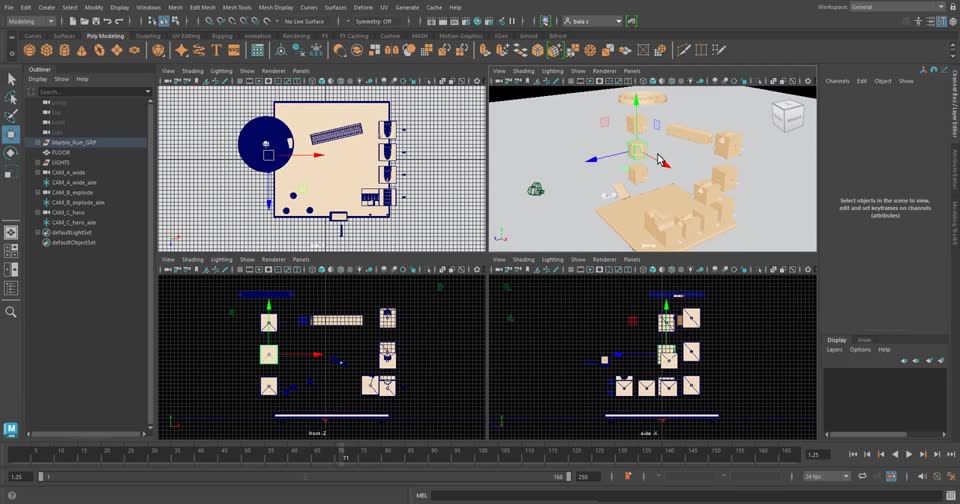The image size is (960, 504).
Task: Click the Undo arrow icon
Action: coord(108,21)
